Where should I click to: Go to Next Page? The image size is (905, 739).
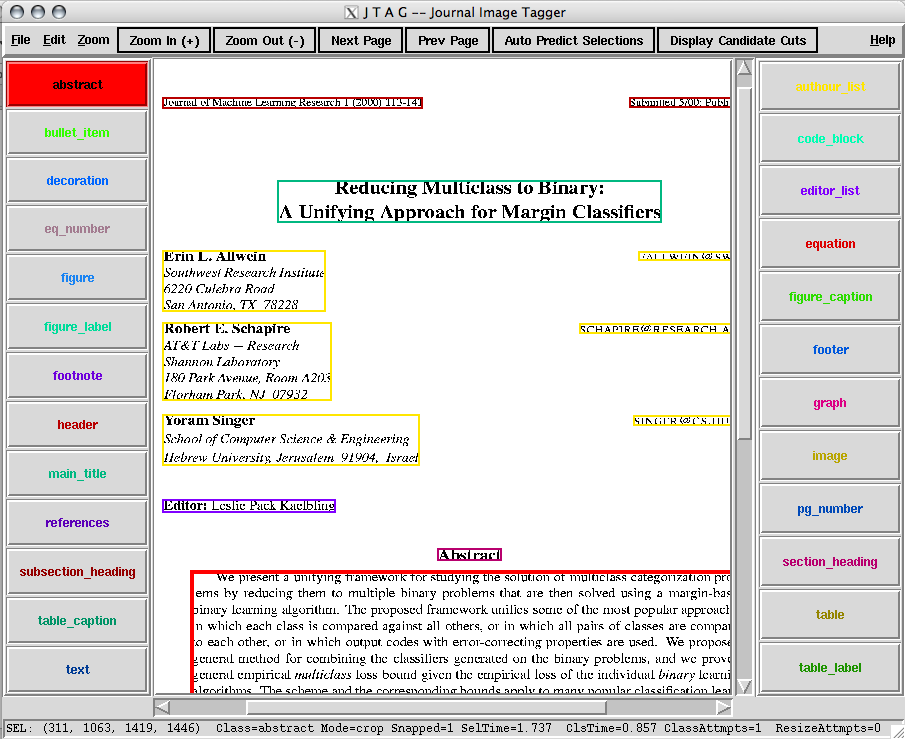[361, 40]
